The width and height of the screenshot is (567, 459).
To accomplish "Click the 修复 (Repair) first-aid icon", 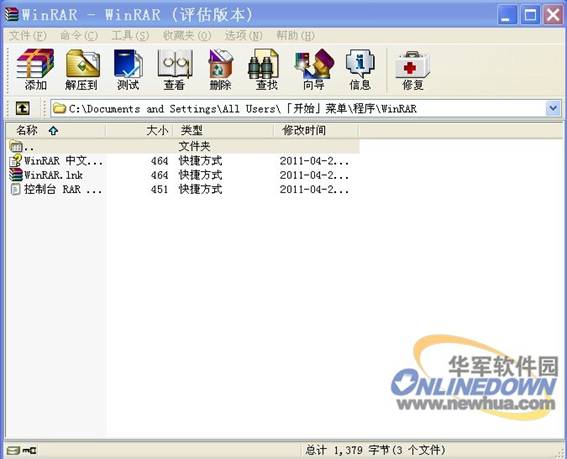I will (x=412, y=69).
